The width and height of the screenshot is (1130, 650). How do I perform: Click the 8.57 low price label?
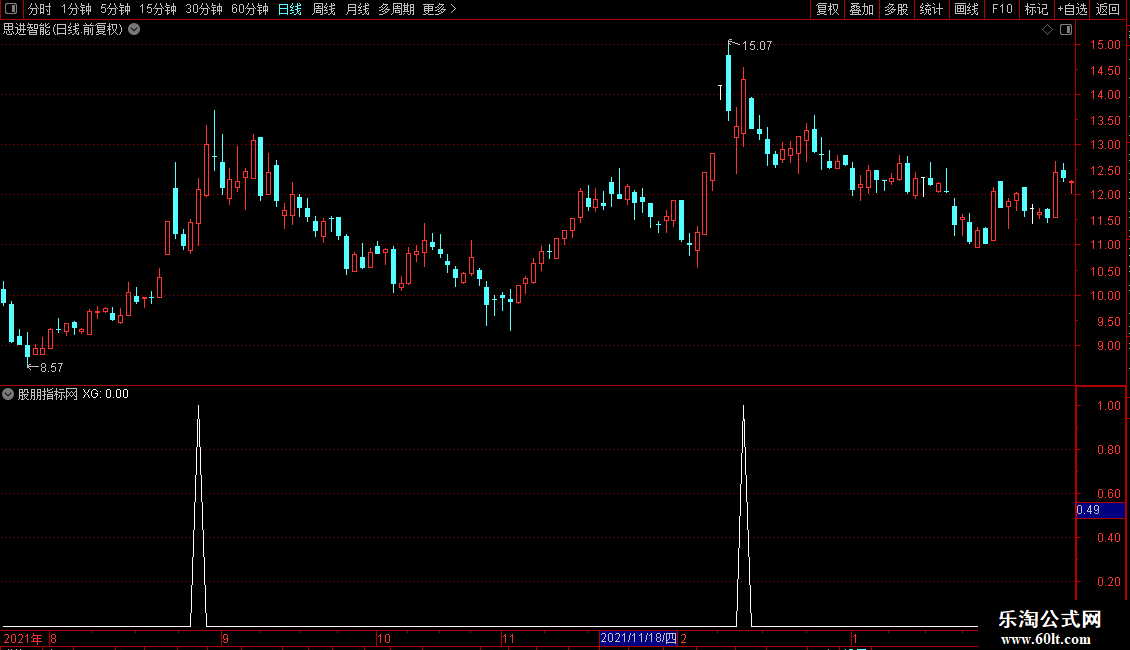(x=51, y=368)
